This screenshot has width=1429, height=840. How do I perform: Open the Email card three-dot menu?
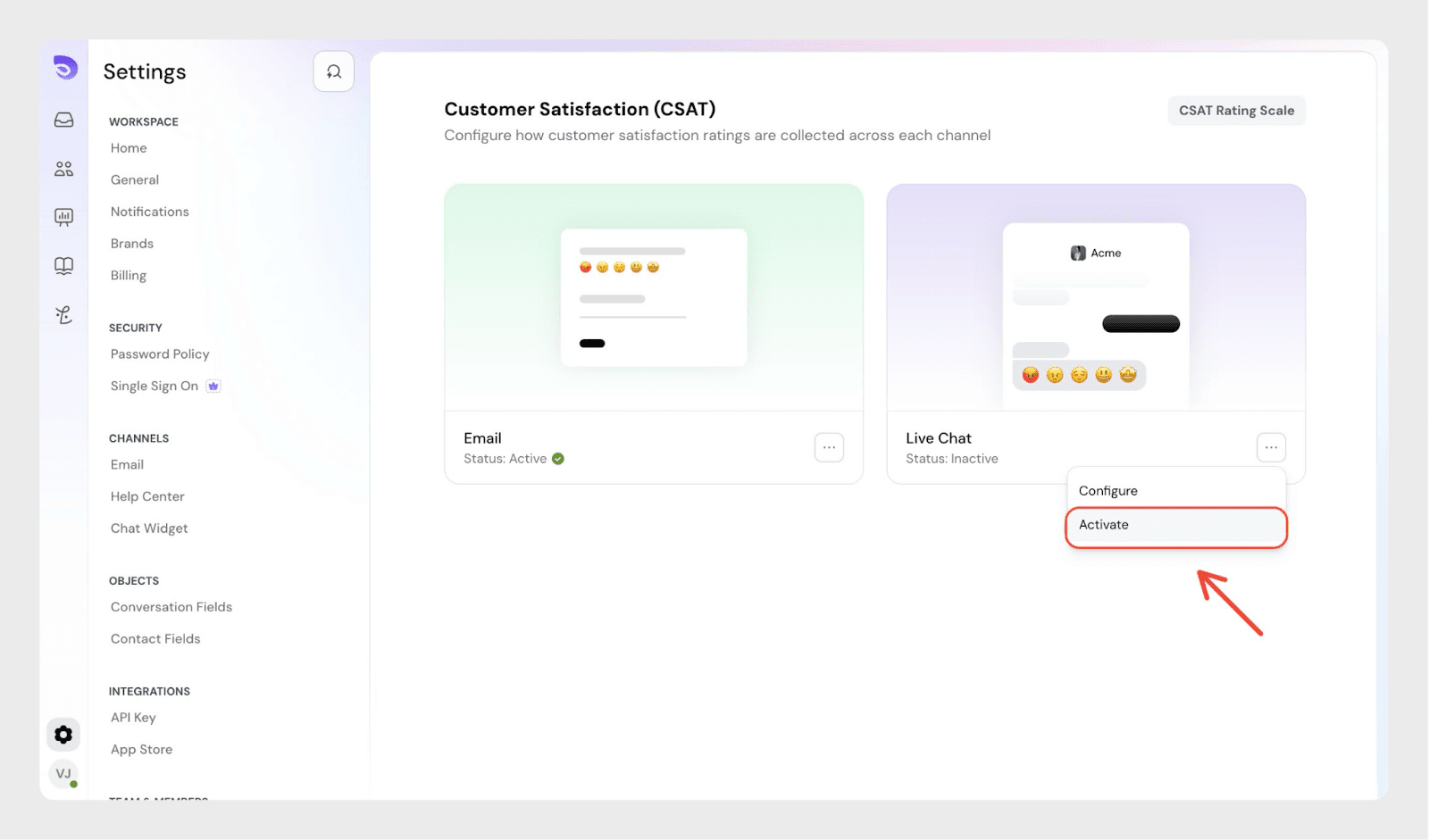829,447
